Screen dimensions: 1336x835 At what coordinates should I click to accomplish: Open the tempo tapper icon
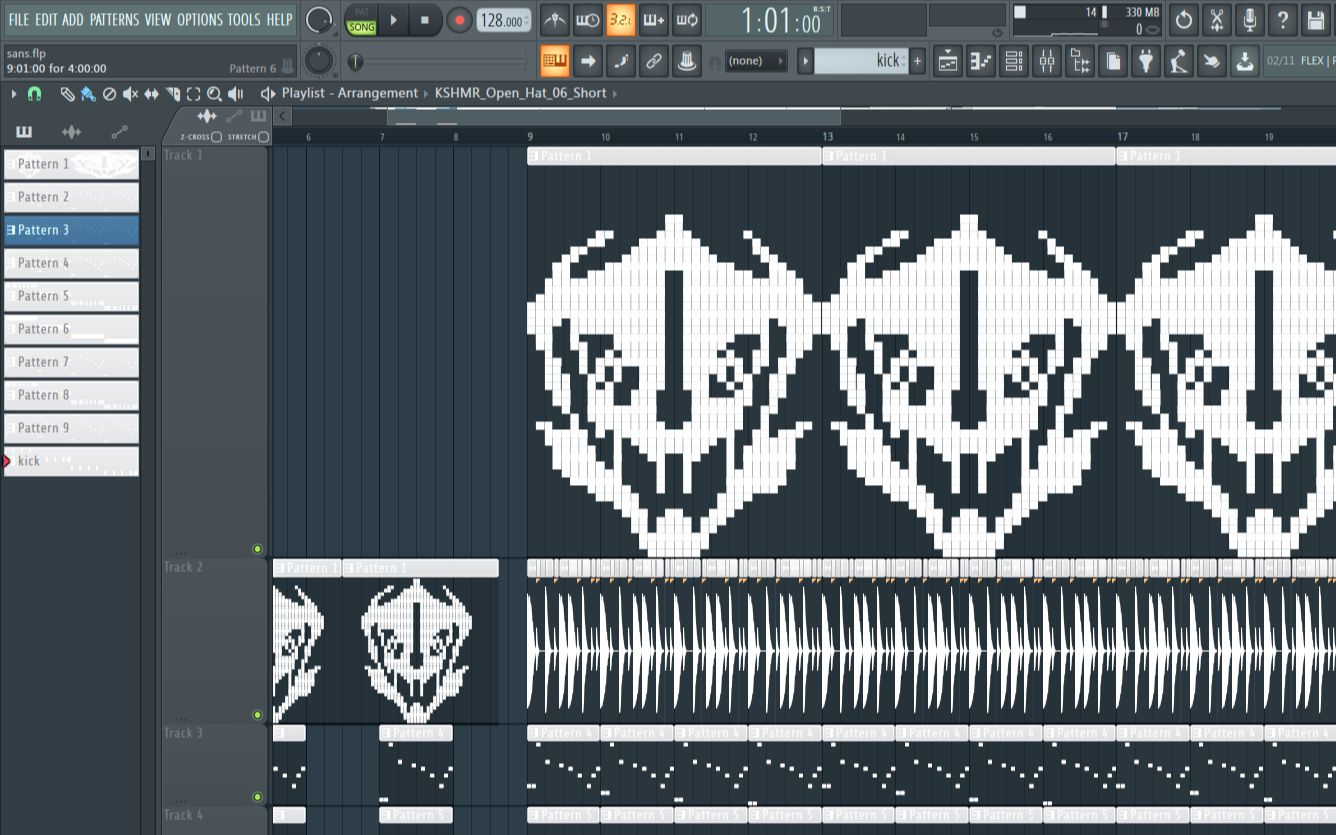pyautogui.click(x=1179, y=61)
